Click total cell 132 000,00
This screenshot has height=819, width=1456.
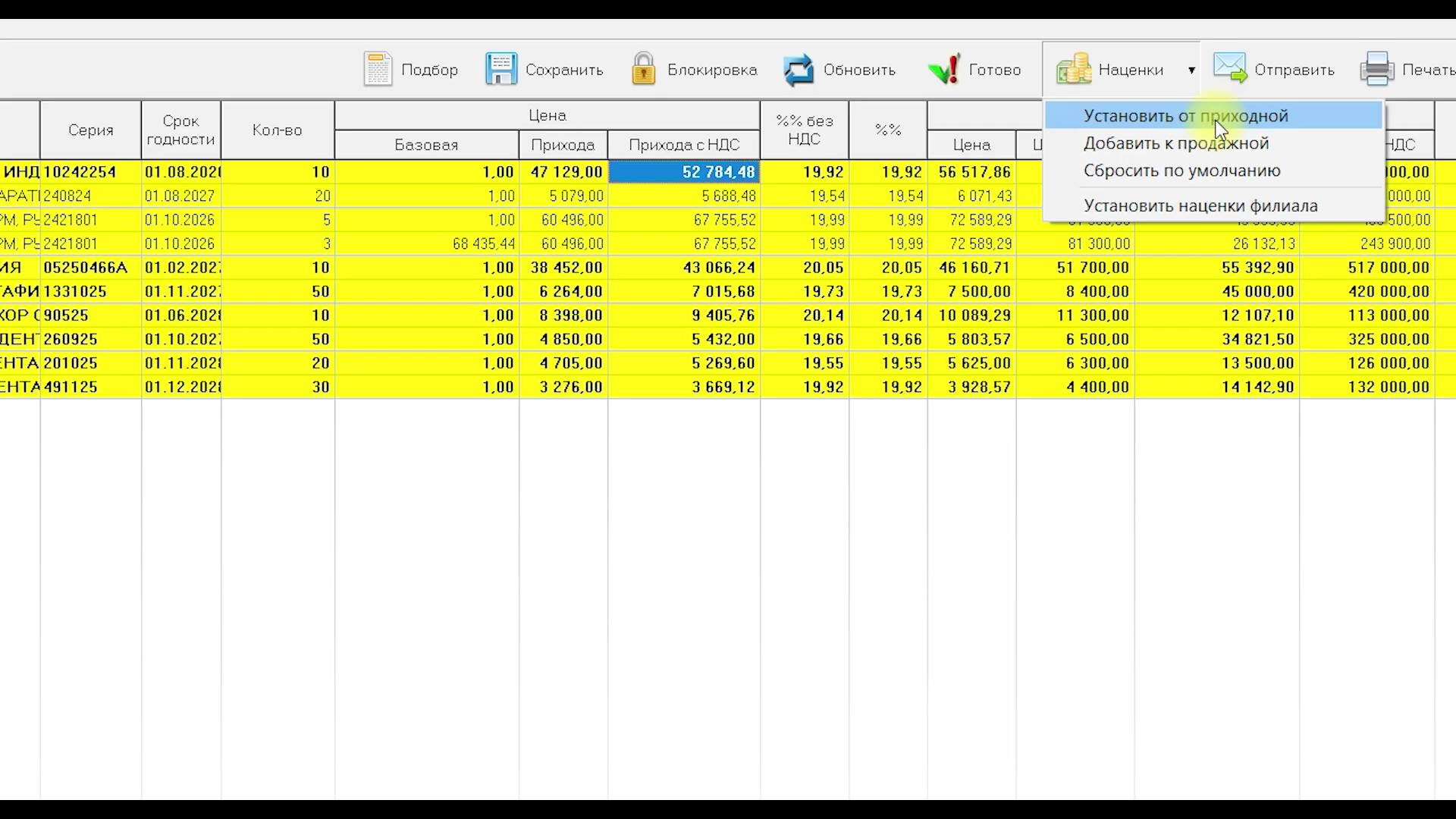pyautogui.click(x=1367, y=387)
